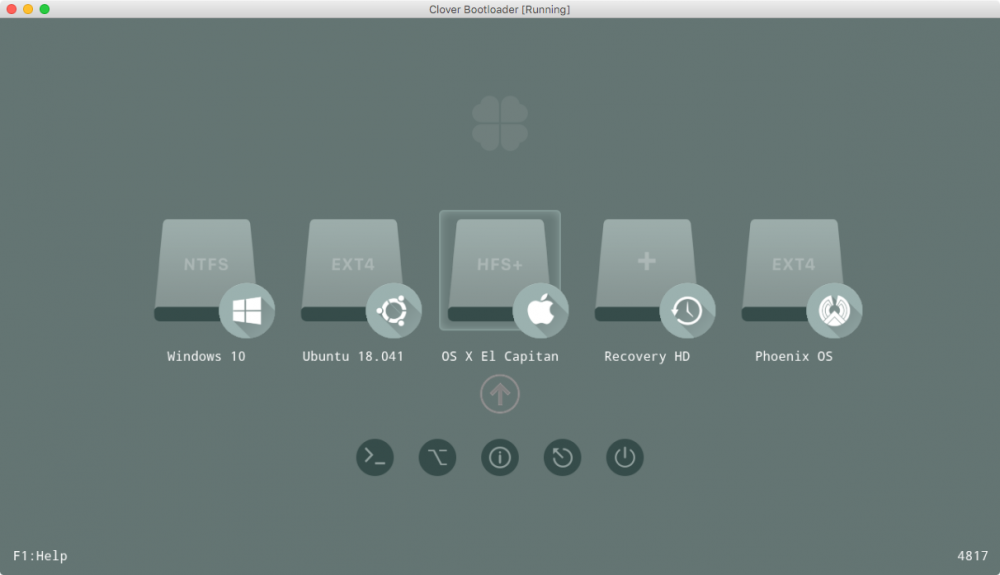Show the About info icon
This screenshot has height=575, width=1000.
[500, 457]
